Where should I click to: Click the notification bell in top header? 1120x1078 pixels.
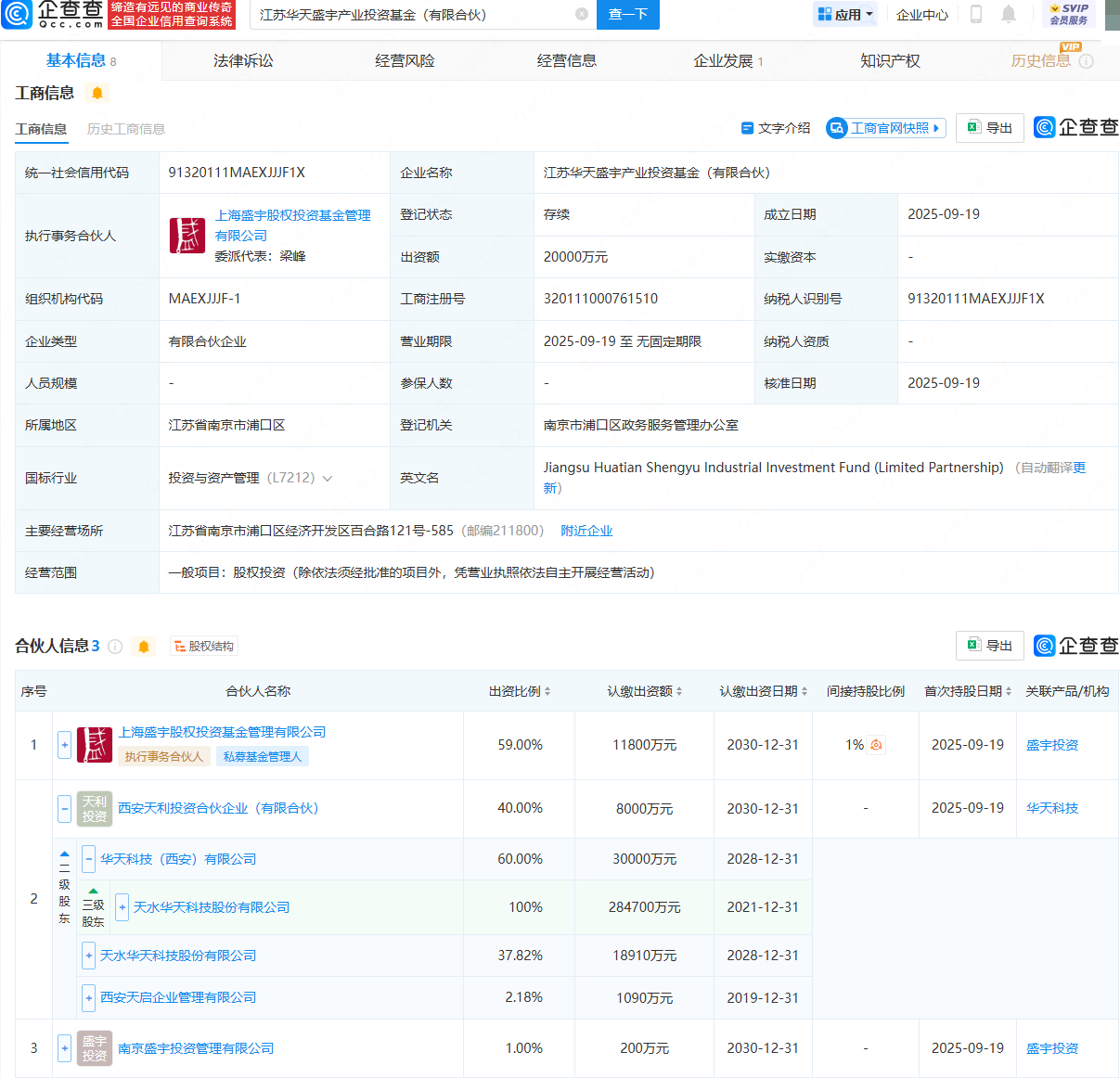(x=1009, y=14)
